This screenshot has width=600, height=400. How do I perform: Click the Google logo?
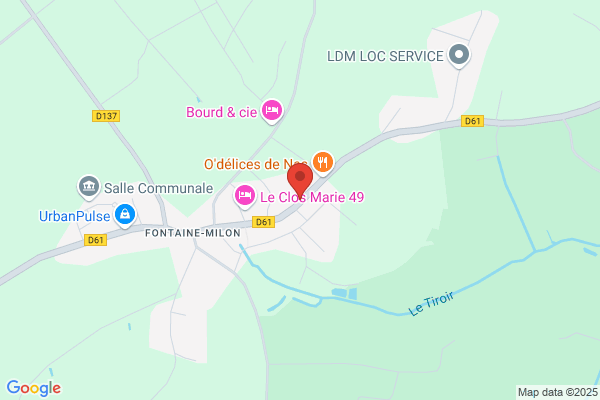coord(34,388)
